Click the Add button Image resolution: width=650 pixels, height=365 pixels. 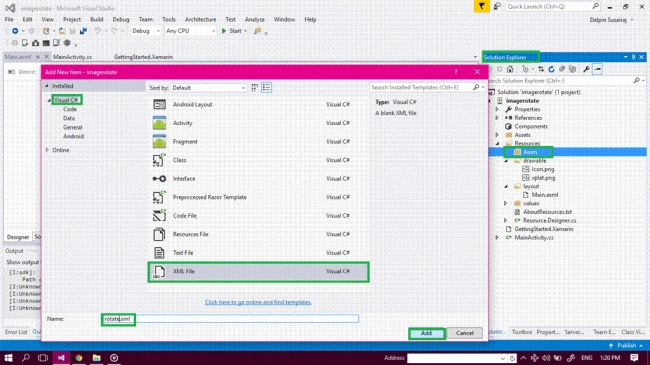(x=427, y=333)
